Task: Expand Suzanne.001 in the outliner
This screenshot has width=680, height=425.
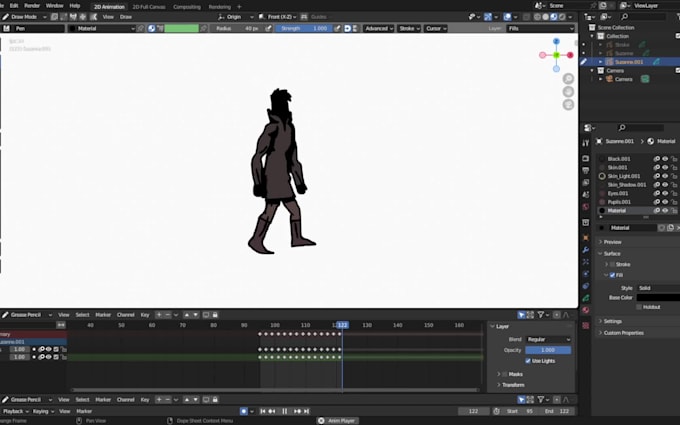Action: [x=601, y=62]
